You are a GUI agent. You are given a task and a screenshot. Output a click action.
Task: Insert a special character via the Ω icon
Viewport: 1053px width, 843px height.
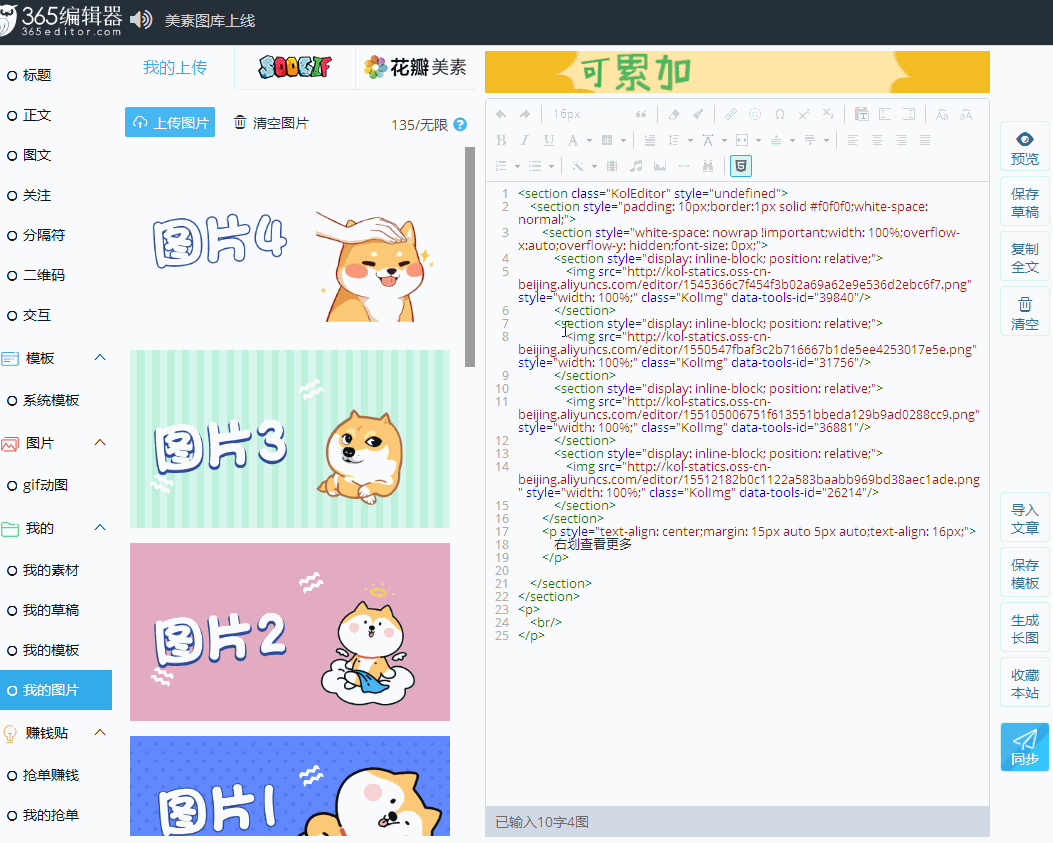780,114
